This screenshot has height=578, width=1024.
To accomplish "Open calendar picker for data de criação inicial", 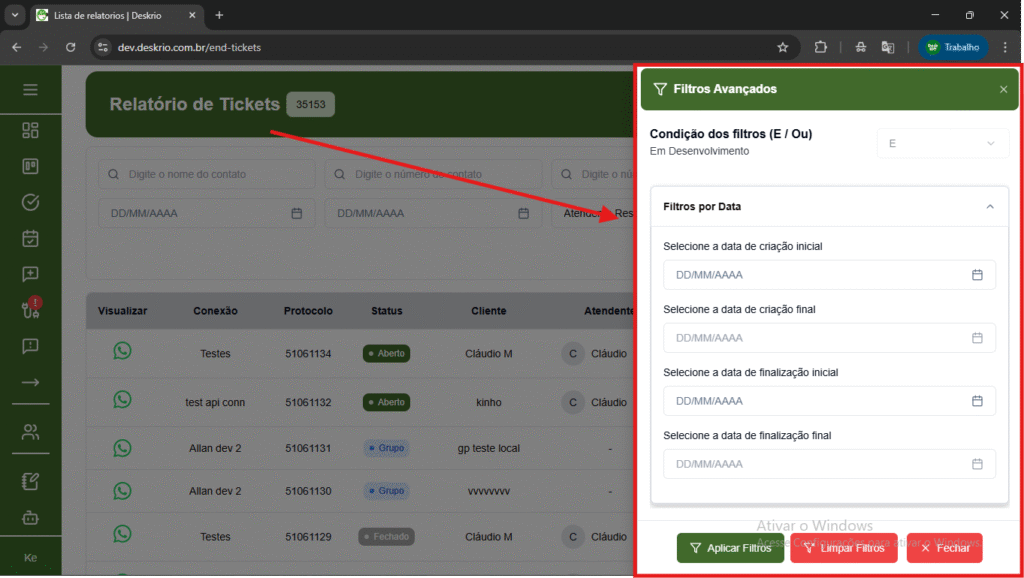I will tap(977, 275).
